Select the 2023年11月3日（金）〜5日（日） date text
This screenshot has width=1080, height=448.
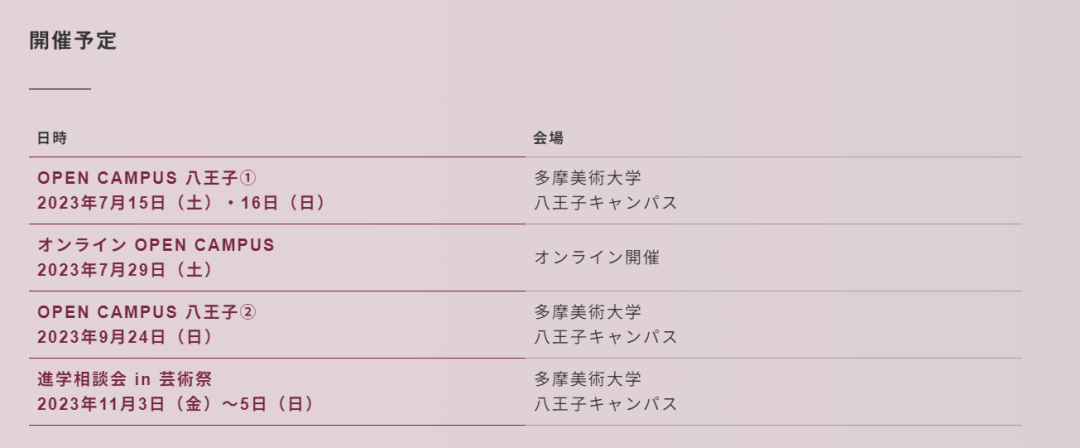(x=176, y=404)
